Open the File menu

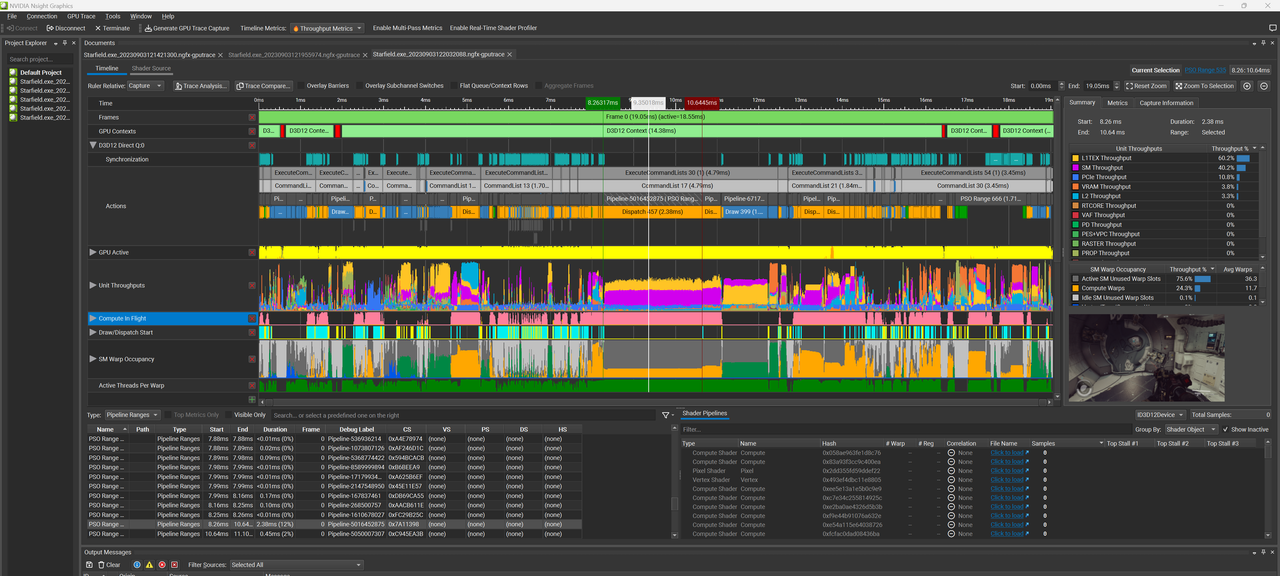pyautogui.click(x=12, y=16)
